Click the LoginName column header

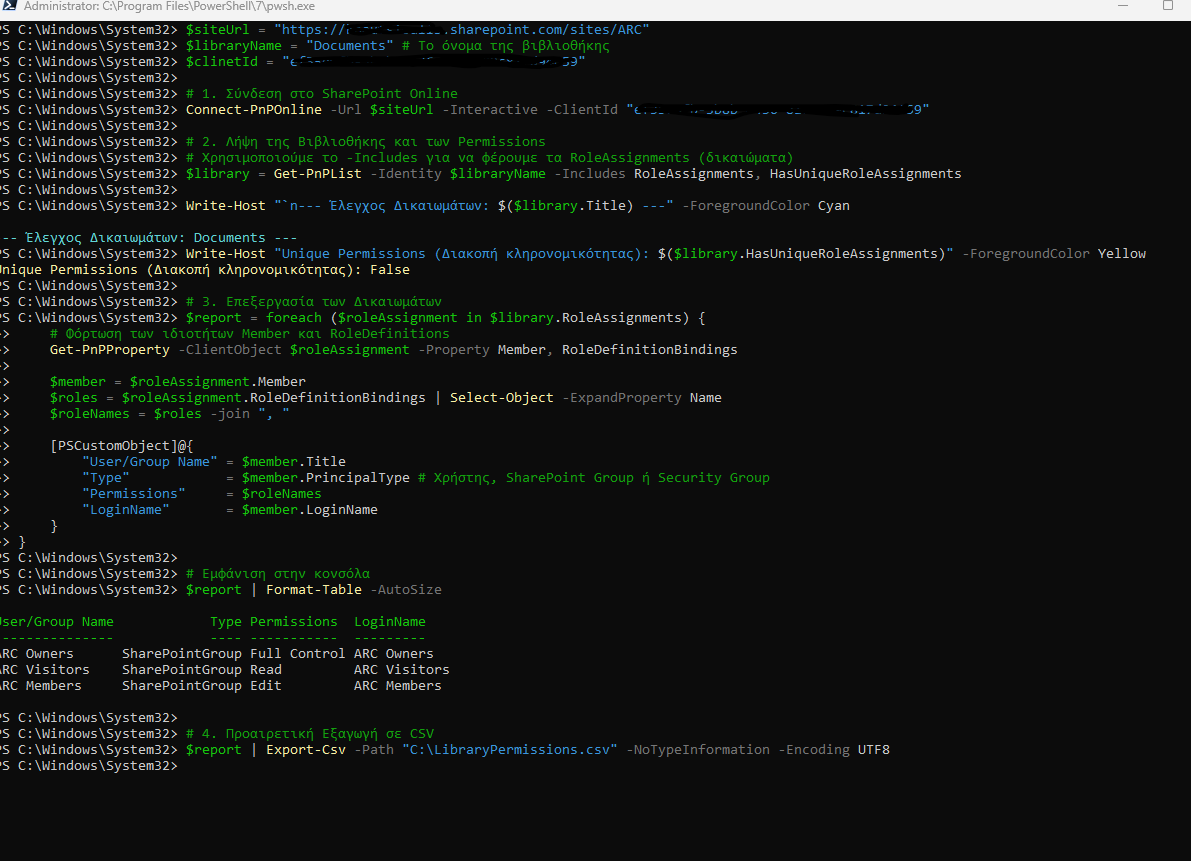pyautogui.click(x=389, y=622)
